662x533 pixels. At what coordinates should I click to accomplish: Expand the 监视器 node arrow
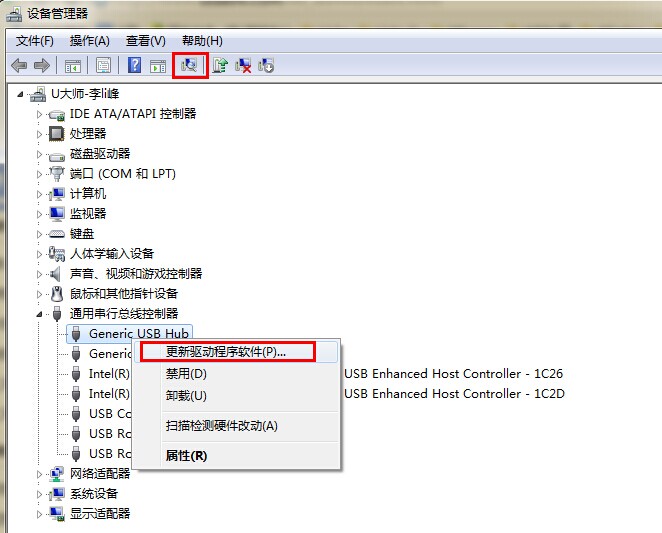pos(39,214)
